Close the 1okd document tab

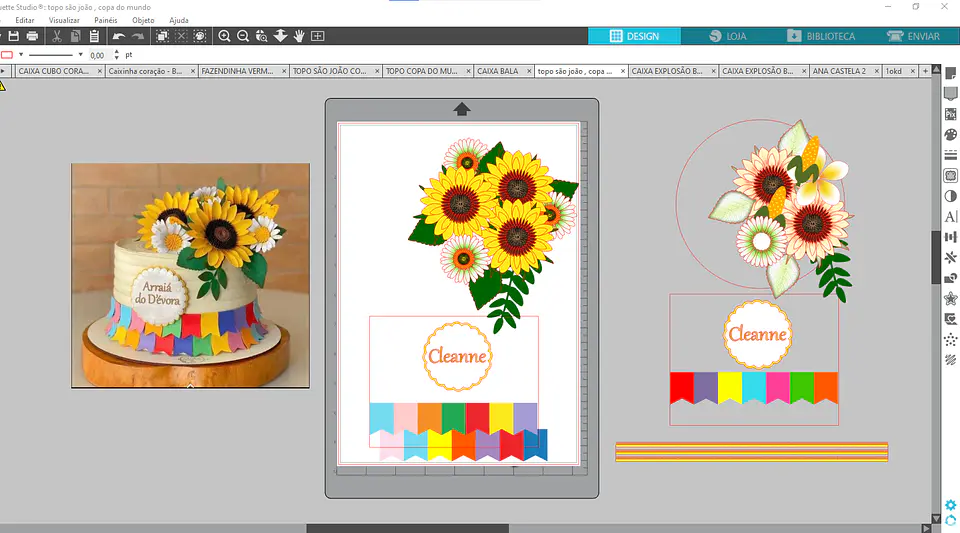click(x=912, y=72)
